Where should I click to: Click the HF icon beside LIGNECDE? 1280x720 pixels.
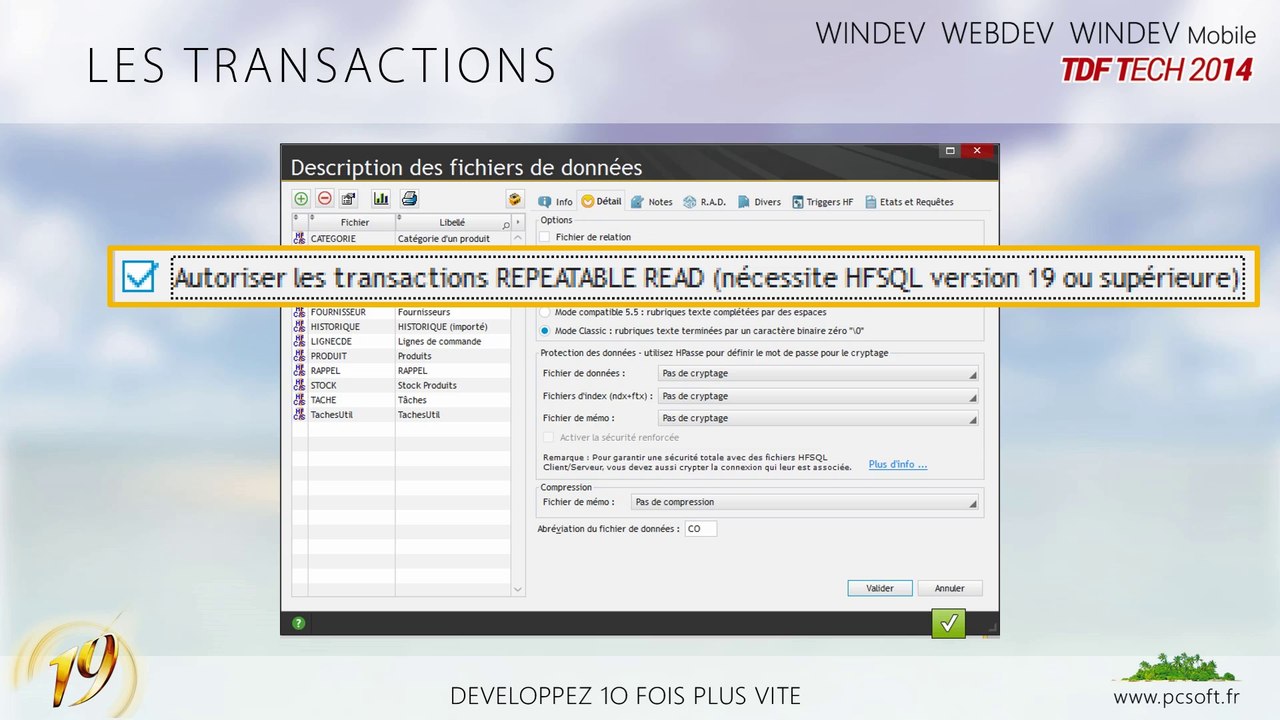(x=300, y=341)
